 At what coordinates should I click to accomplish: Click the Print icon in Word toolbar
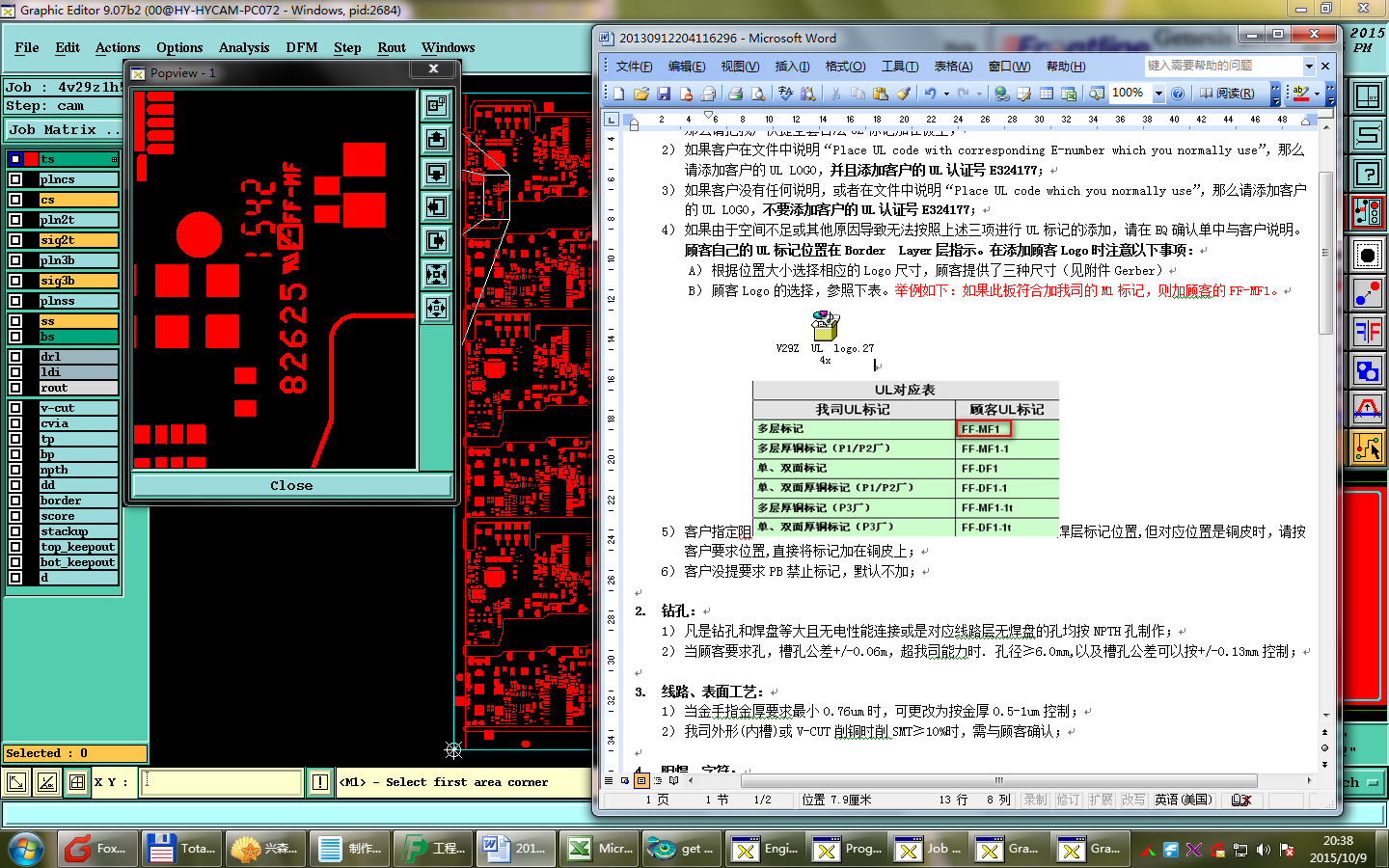click(736, 94)
